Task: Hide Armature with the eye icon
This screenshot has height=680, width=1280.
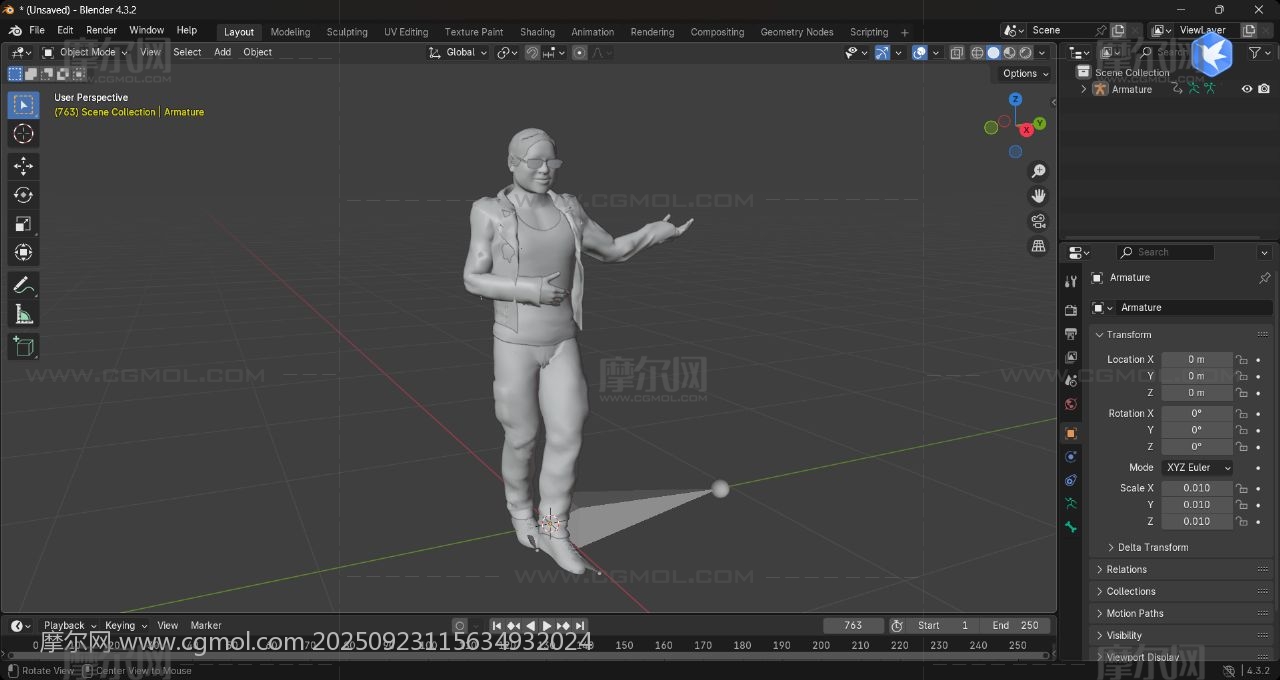Action: click(1247, 89)
